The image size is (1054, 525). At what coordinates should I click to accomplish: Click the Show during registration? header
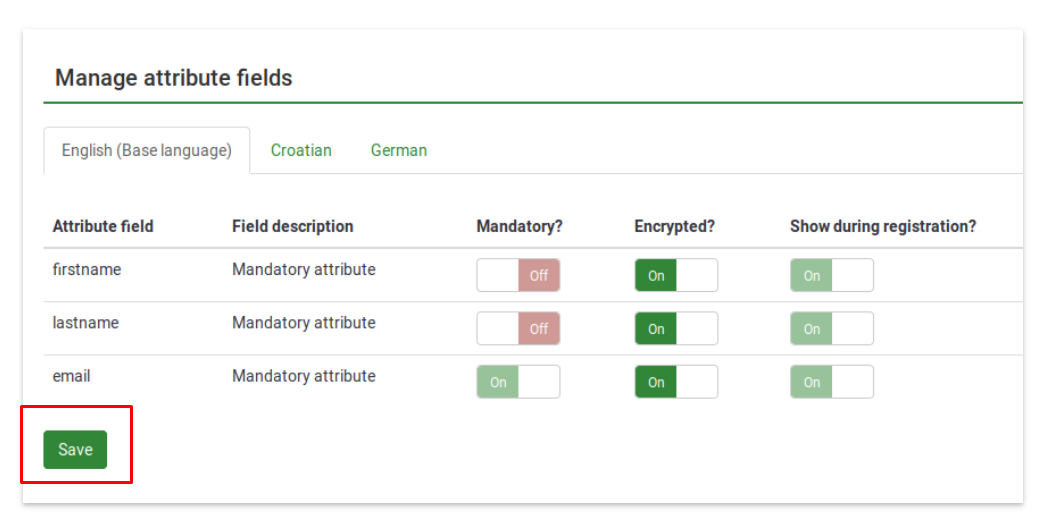(x=883, y=226)
